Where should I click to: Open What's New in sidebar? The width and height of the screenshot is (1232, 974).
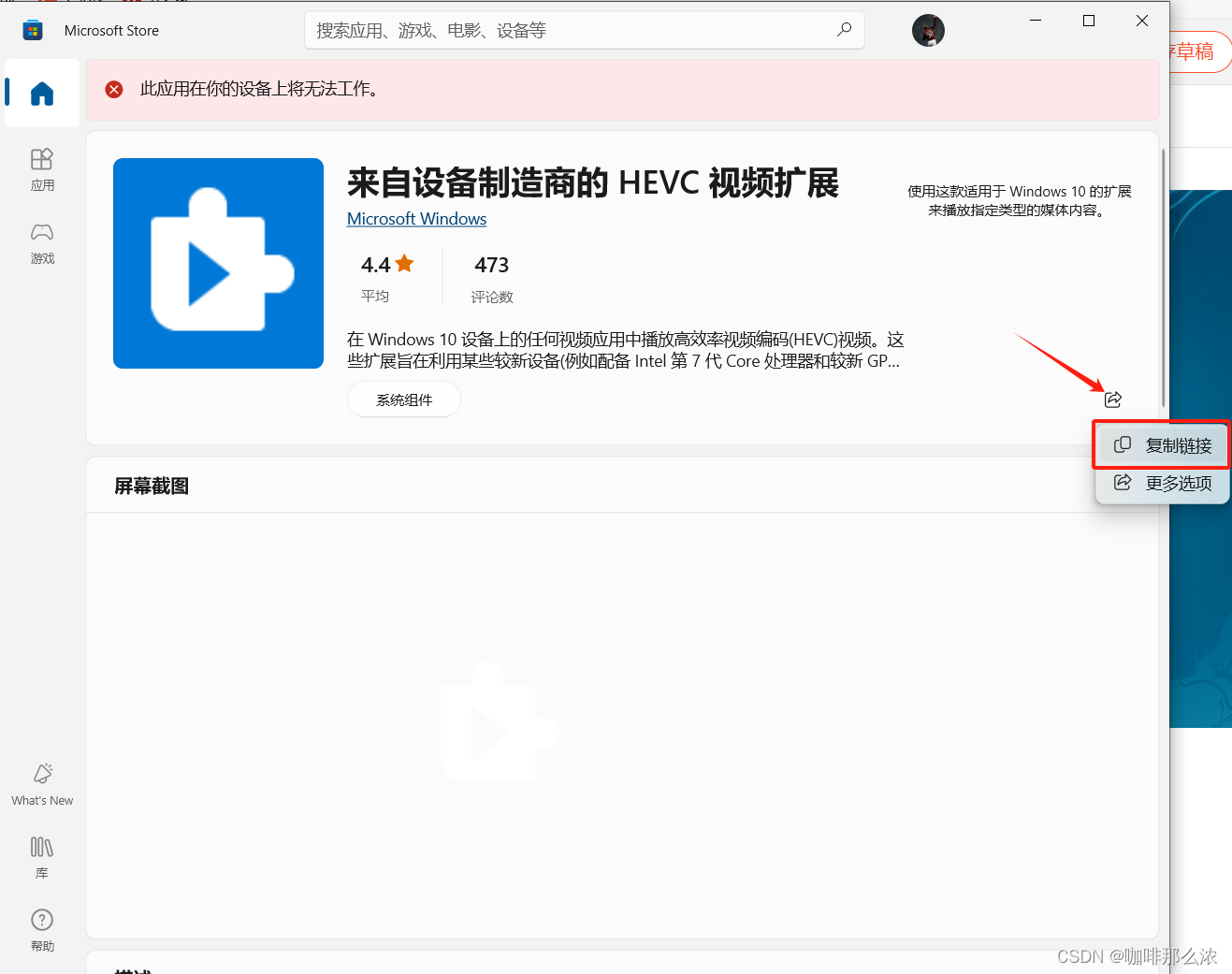(42, 784)
